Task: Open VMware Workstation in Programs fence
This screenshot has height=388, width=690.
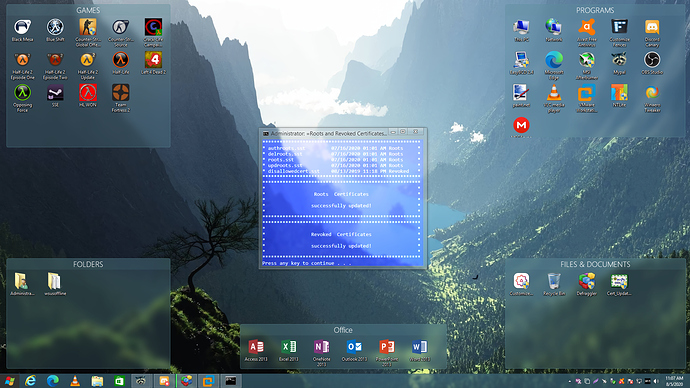Action: coord(587,98)
